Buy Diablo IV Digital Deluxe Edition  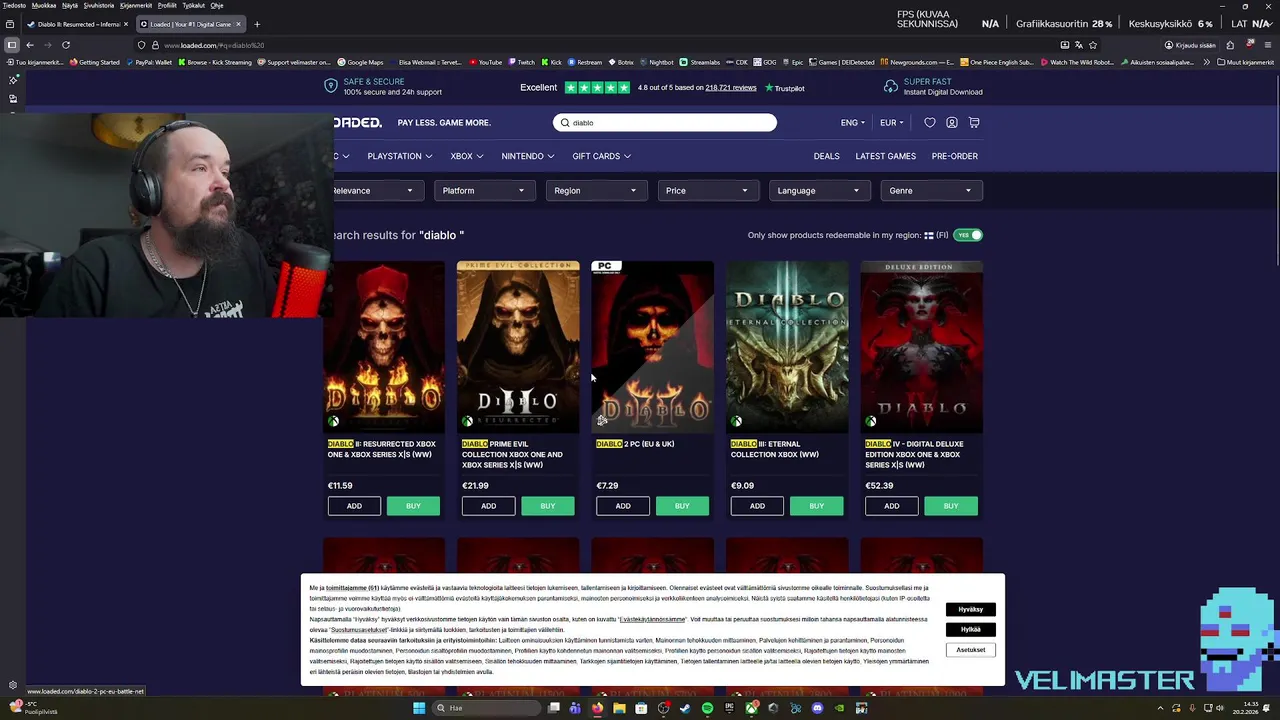tap(951, 506)
